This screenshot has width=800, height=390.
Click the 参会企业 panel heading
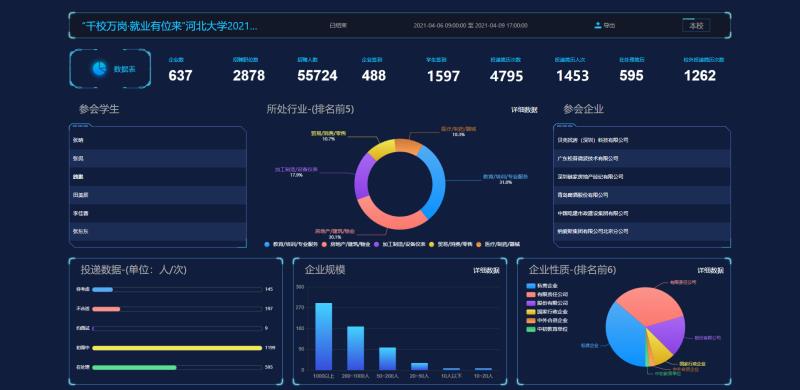(583, 109)
